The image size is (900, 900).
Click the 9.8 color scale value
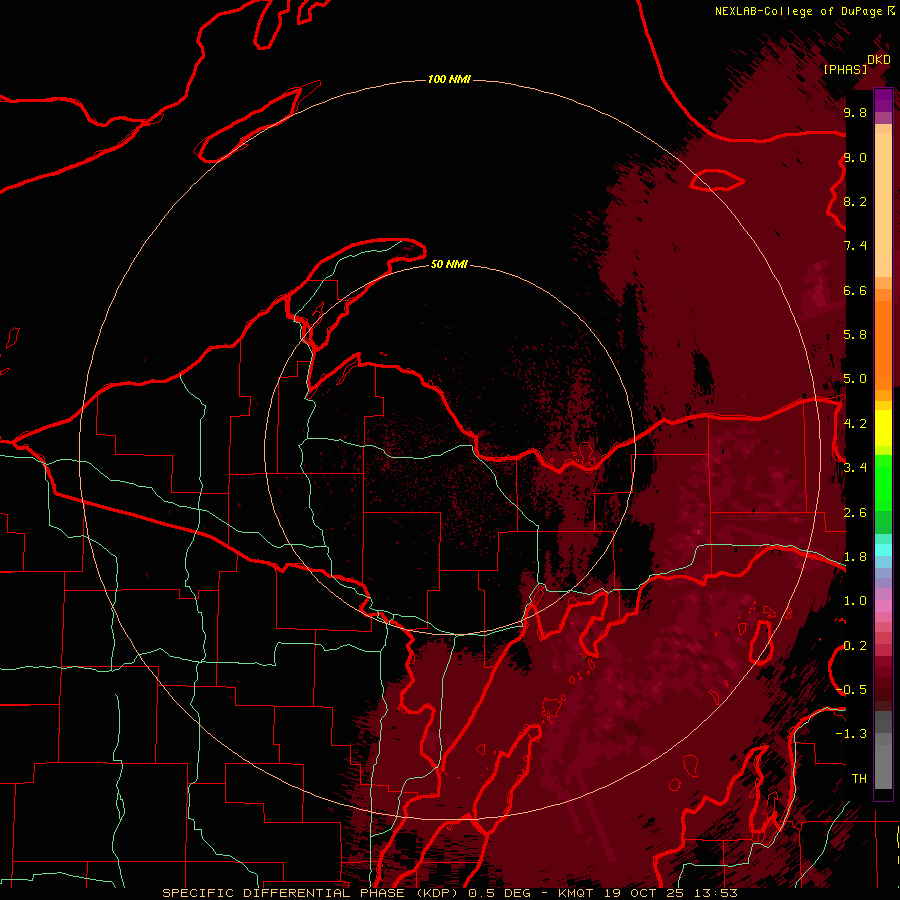(x=855, y=112)
